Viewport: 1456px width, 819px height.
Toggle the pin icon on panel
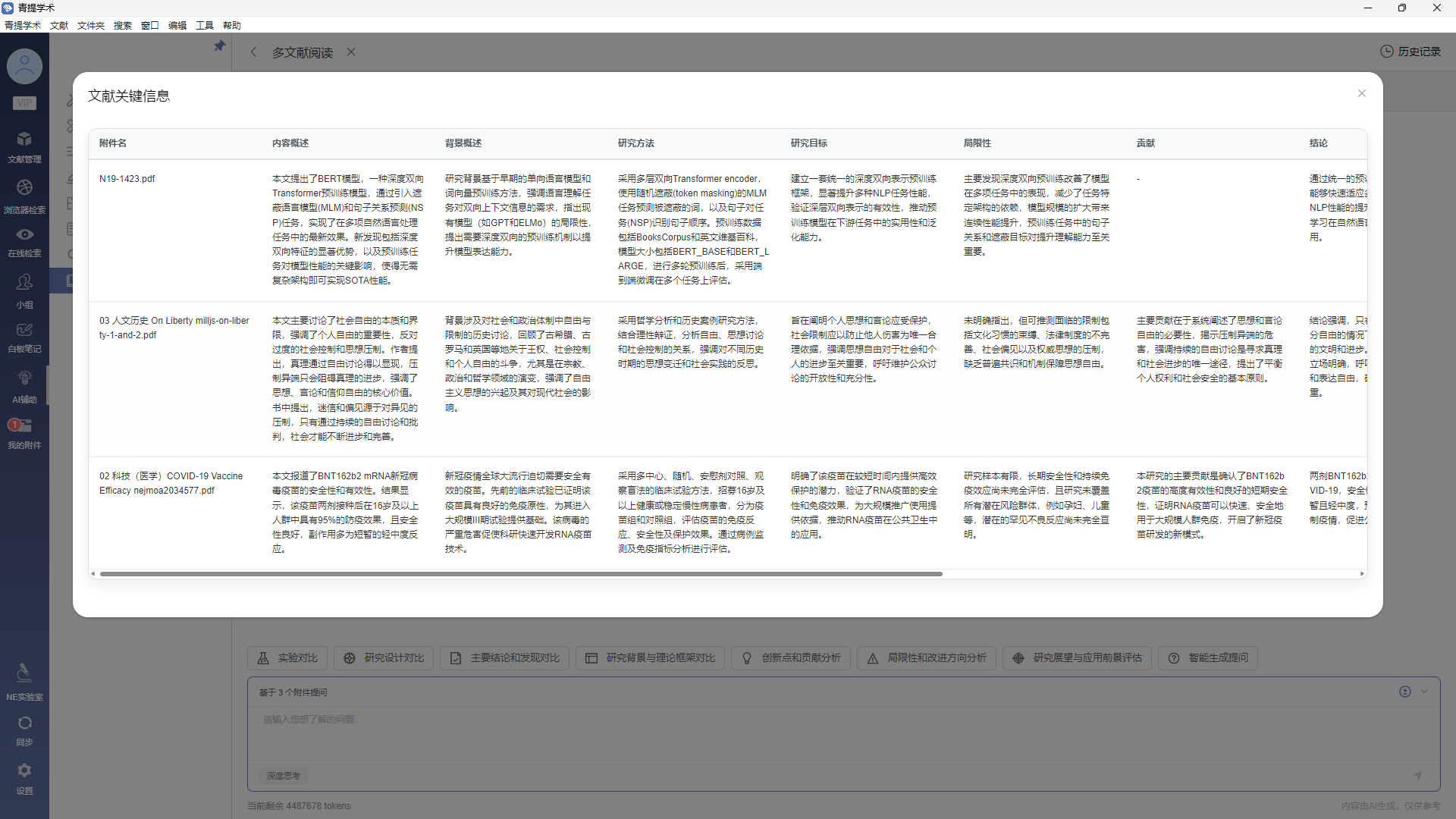[220, 46]
